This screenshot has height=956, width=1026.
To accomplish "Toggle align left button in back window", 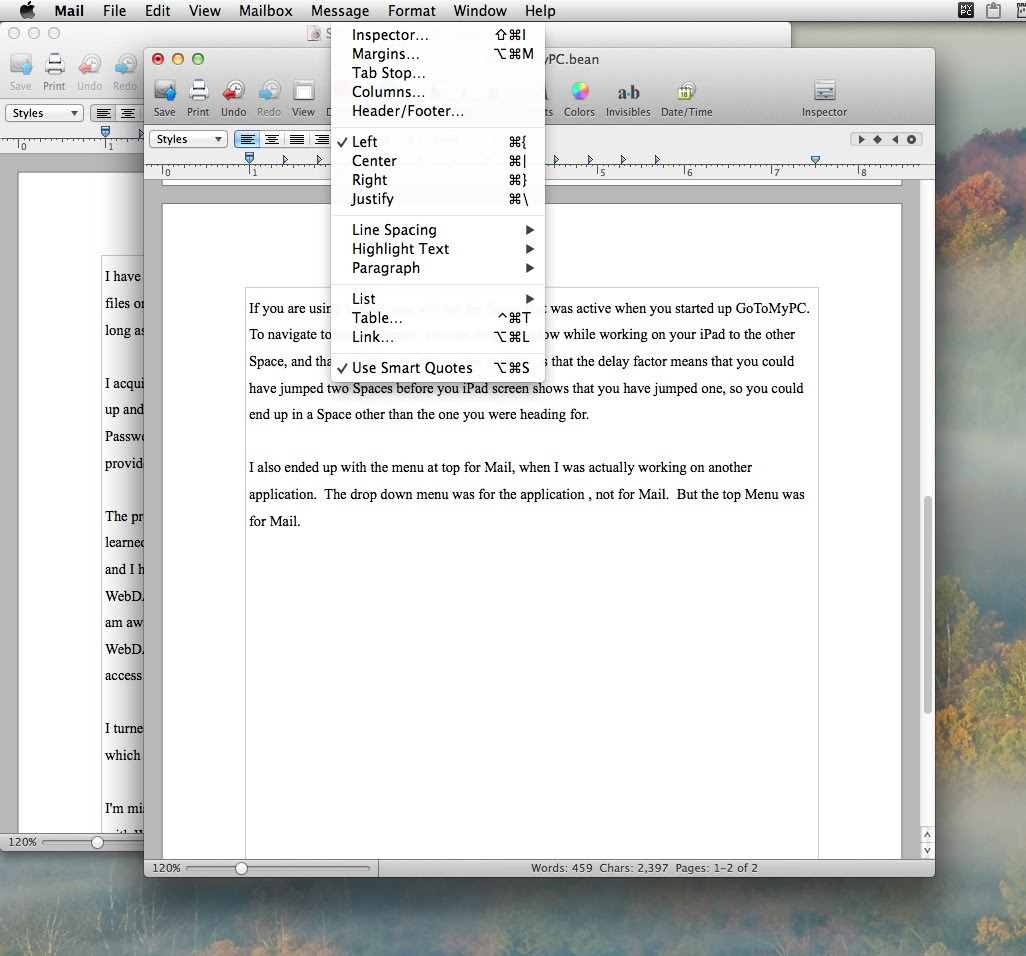I will [103, 113].
